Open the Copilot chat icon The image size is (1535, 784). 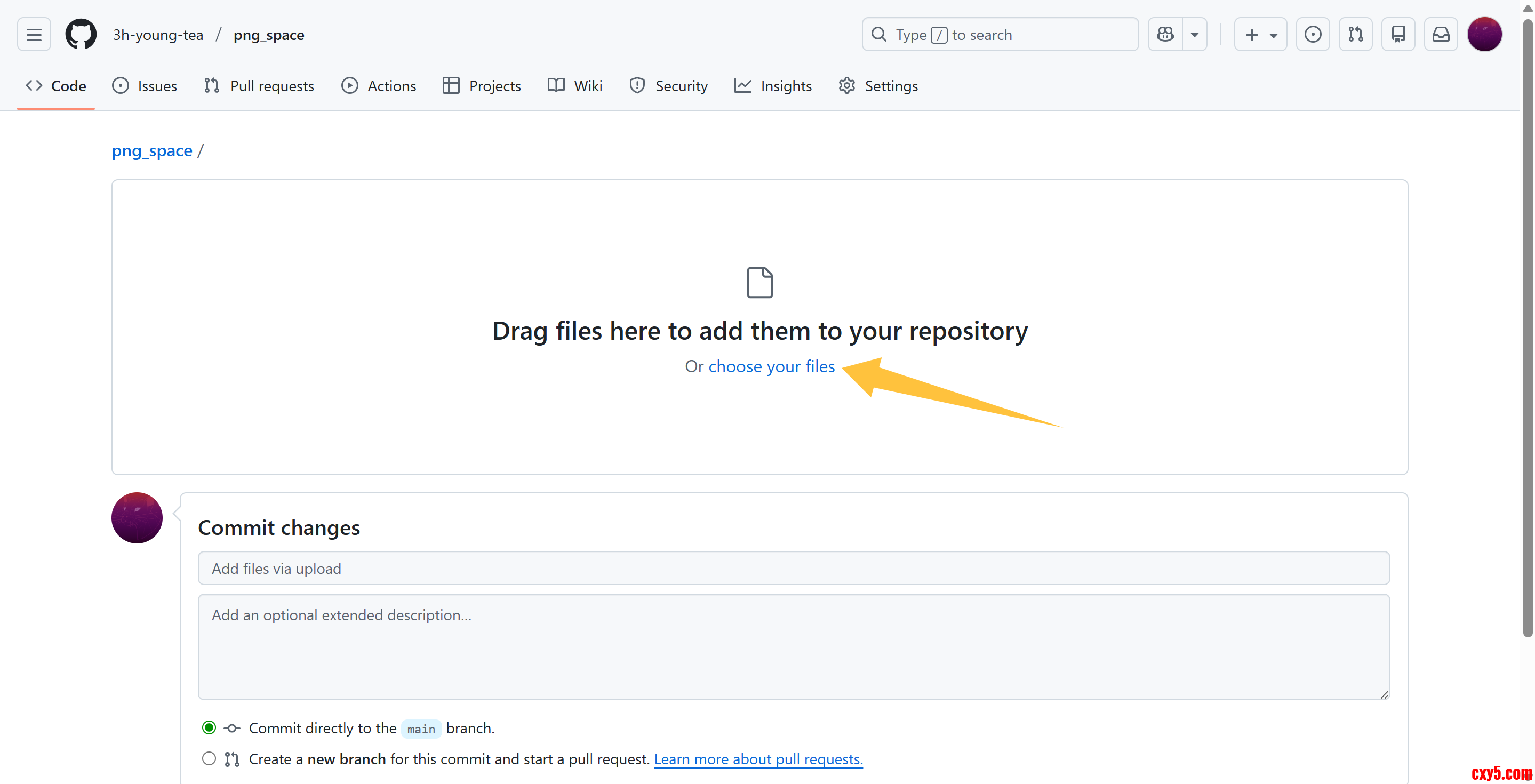[x=1165, y=35]
